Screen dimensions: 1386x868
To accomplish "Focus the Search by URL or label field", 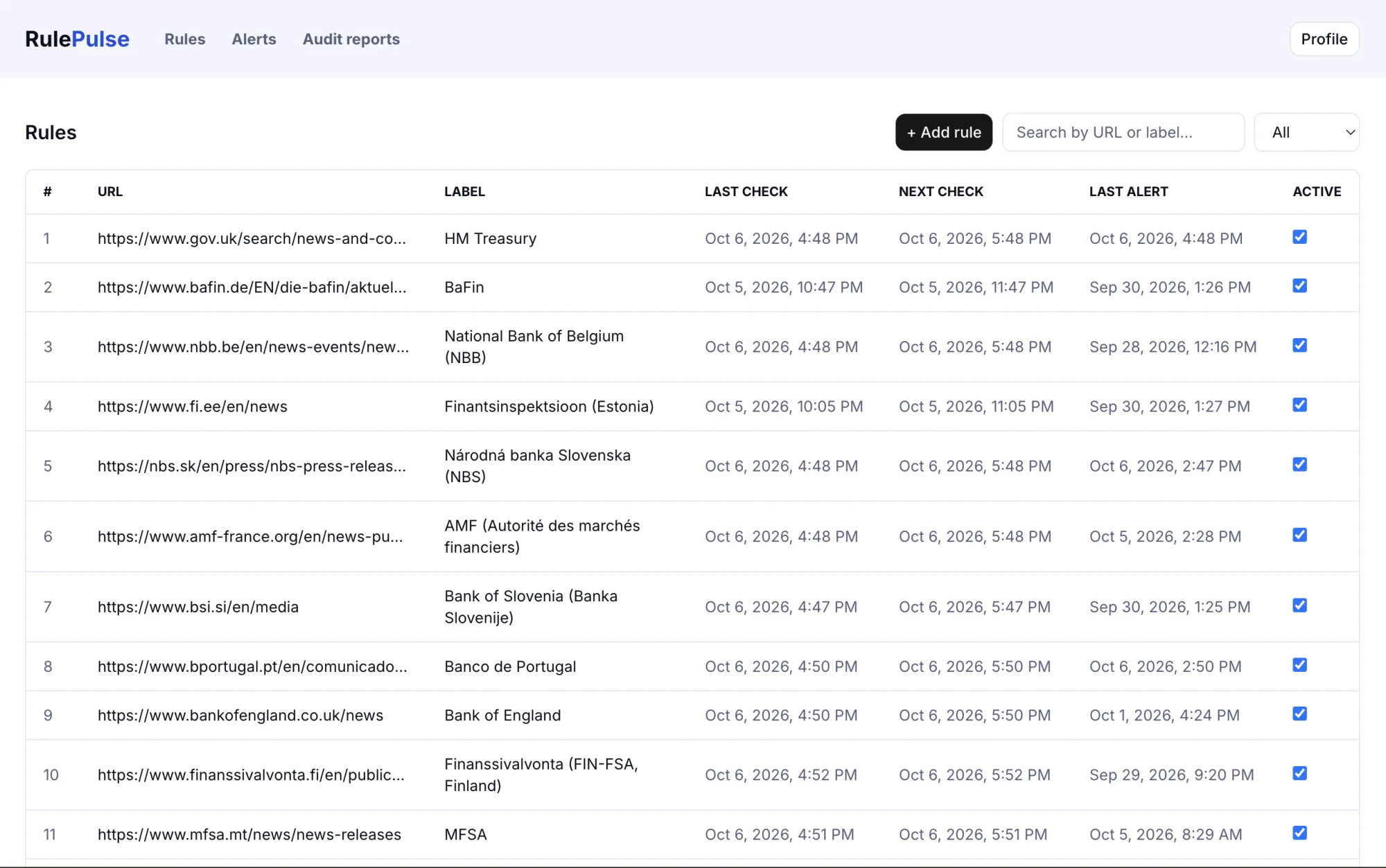I will (1123, 132).
